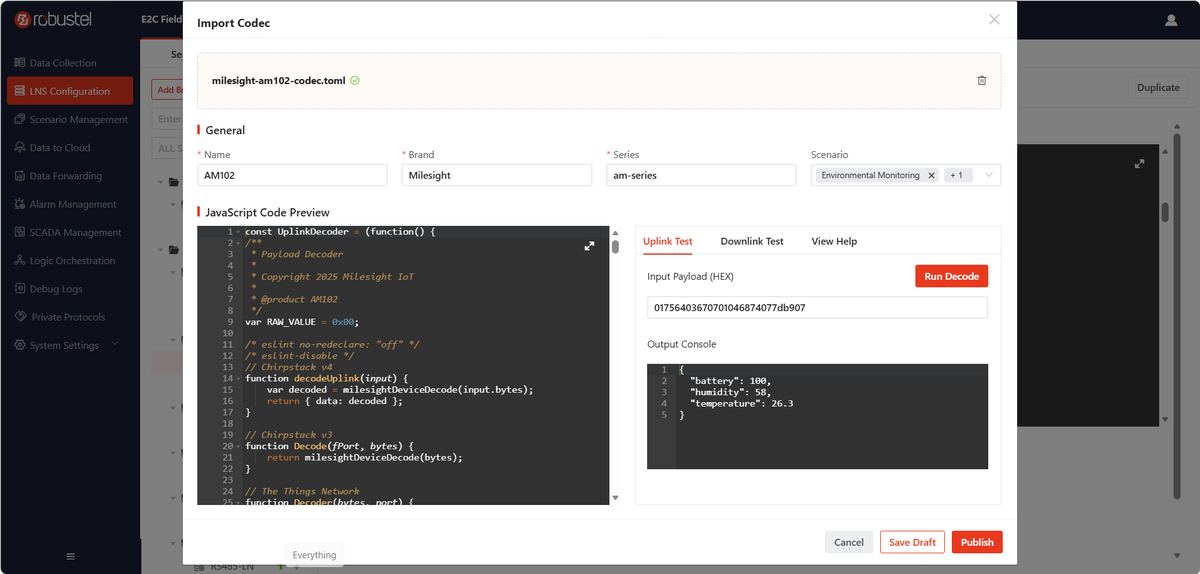Viewport: 1200px width, 574px height.
Task: Fold the comment block at line 2
Action: coord(237,243)
